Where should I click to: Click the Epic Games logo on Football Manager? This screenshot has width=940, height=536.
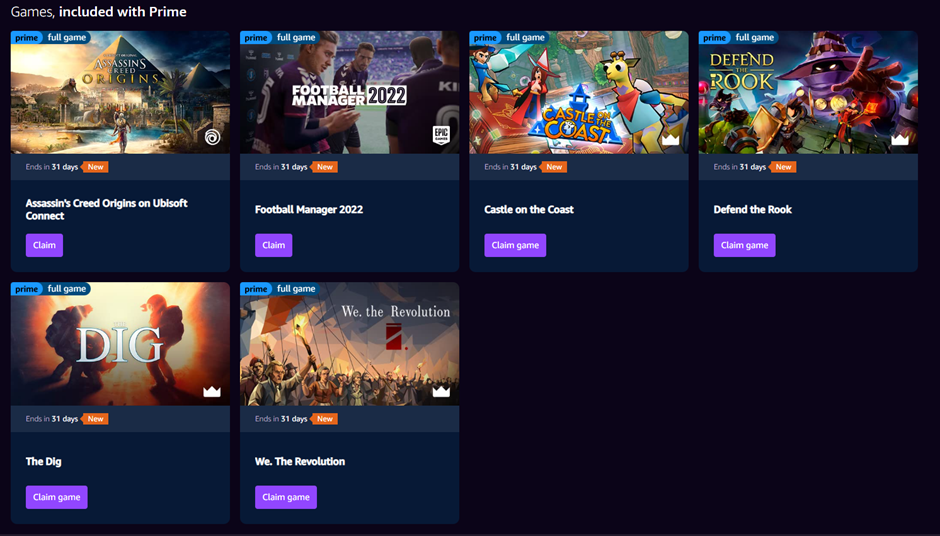pyautogui.click(x=441, y=135)
